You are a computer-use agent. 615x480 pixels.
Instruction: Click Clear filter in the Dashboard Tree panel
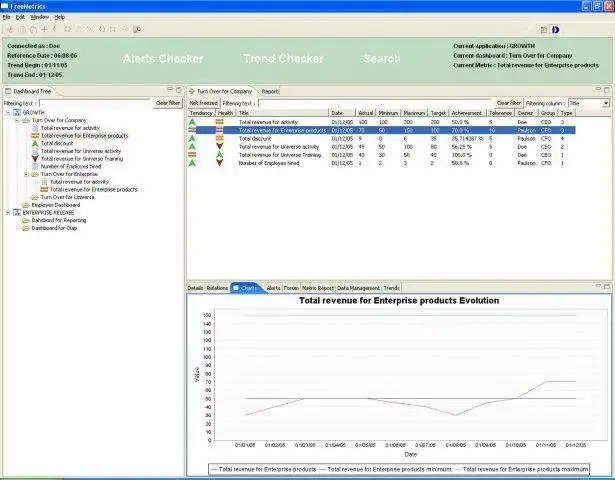tap(168, 103)
